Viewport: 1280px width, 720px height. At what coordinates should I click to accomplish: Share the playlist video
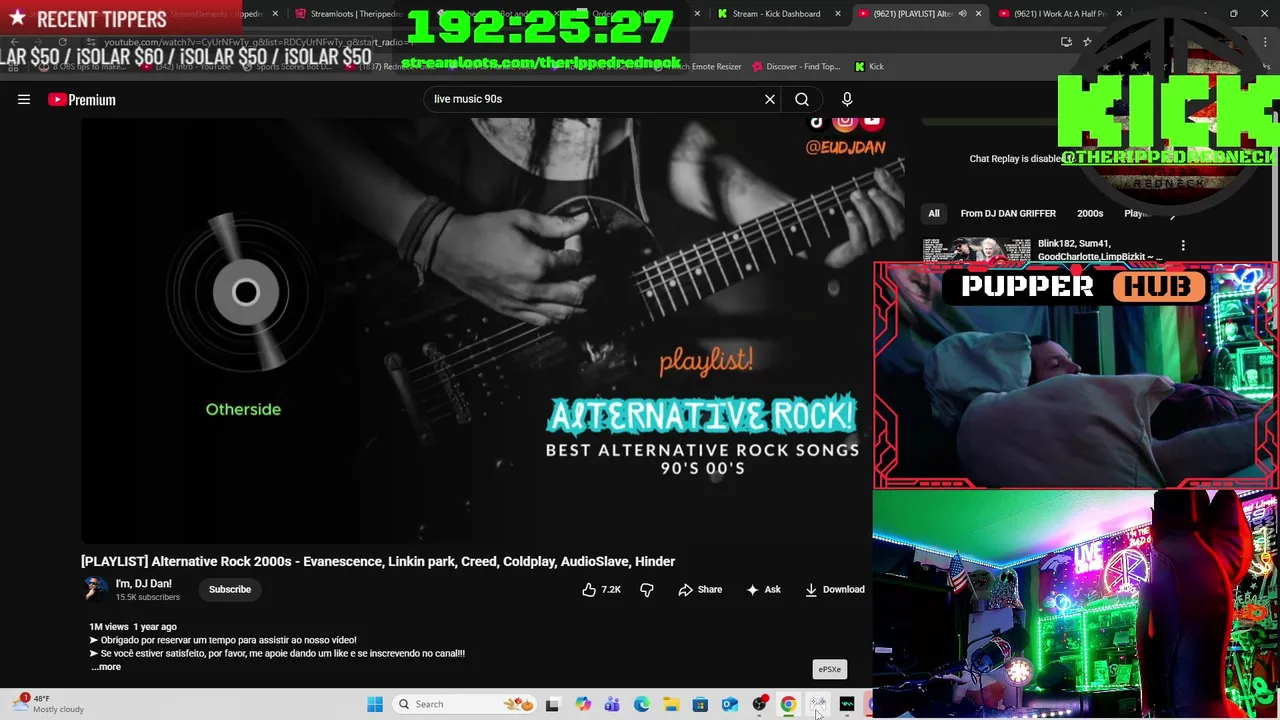click(x=700, y=589)
